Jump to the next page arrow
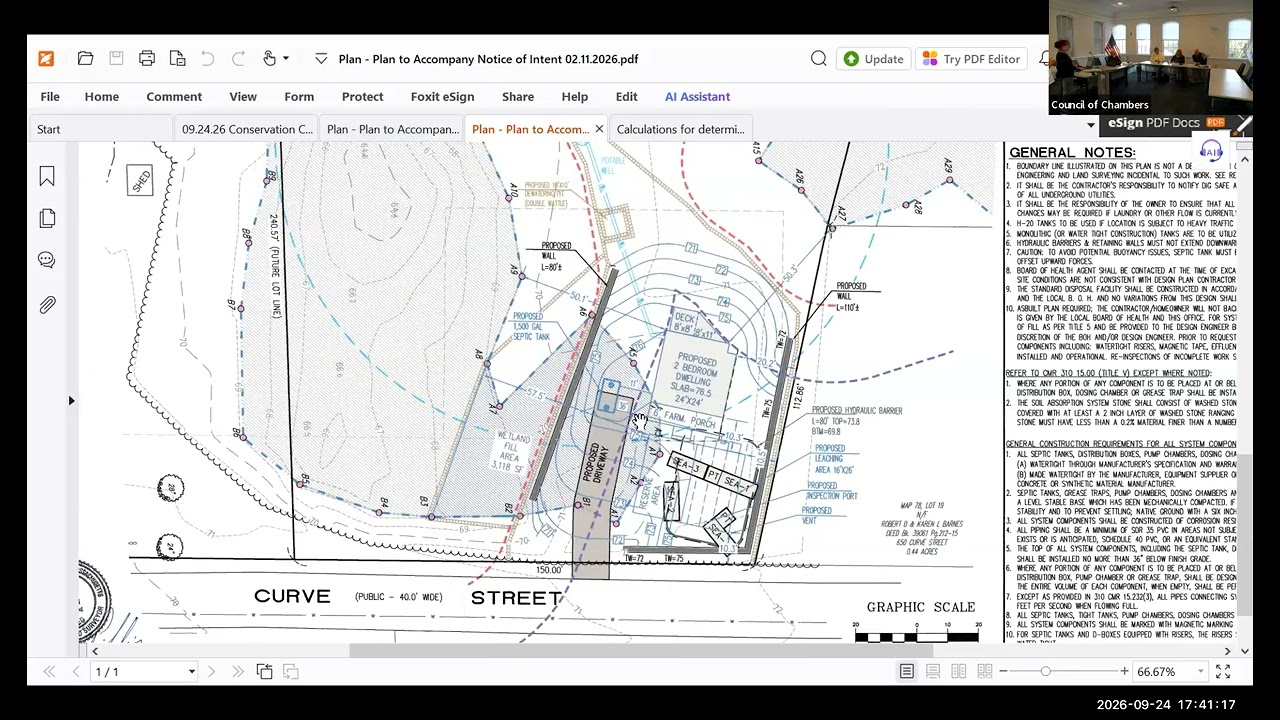1280x720 pixels. (211, 672)
